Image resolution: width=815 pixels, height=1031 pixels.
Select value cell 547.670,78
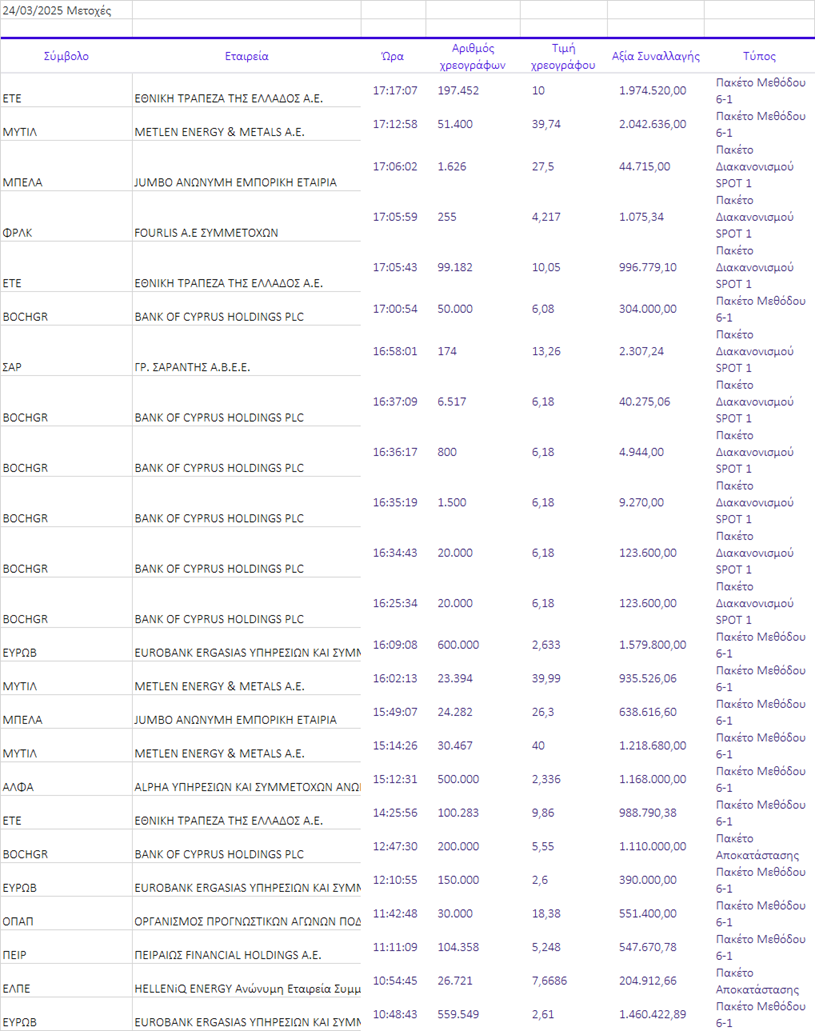coord(647,947)
